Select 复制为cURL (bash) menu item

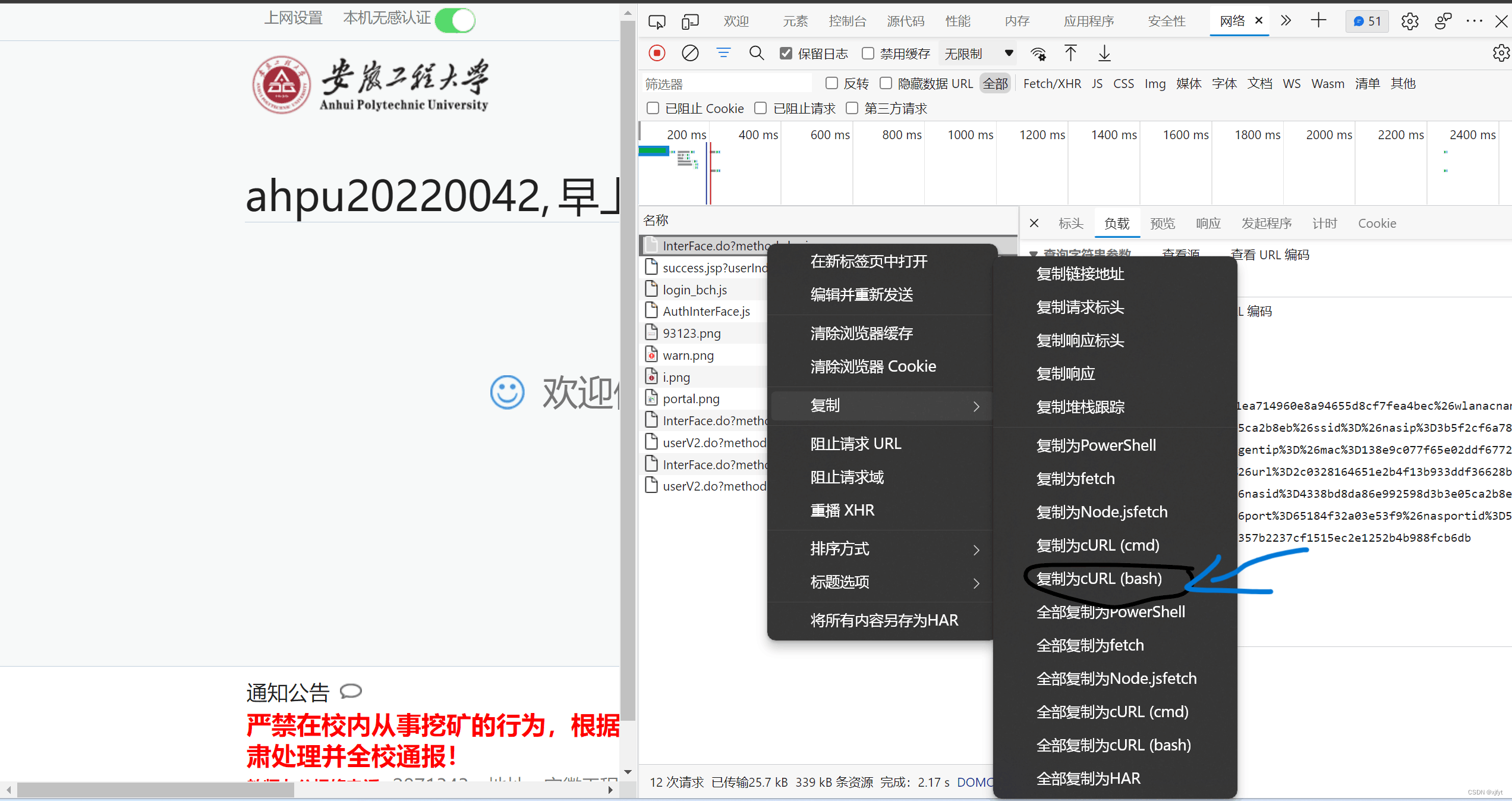(x=1100, y=578)
